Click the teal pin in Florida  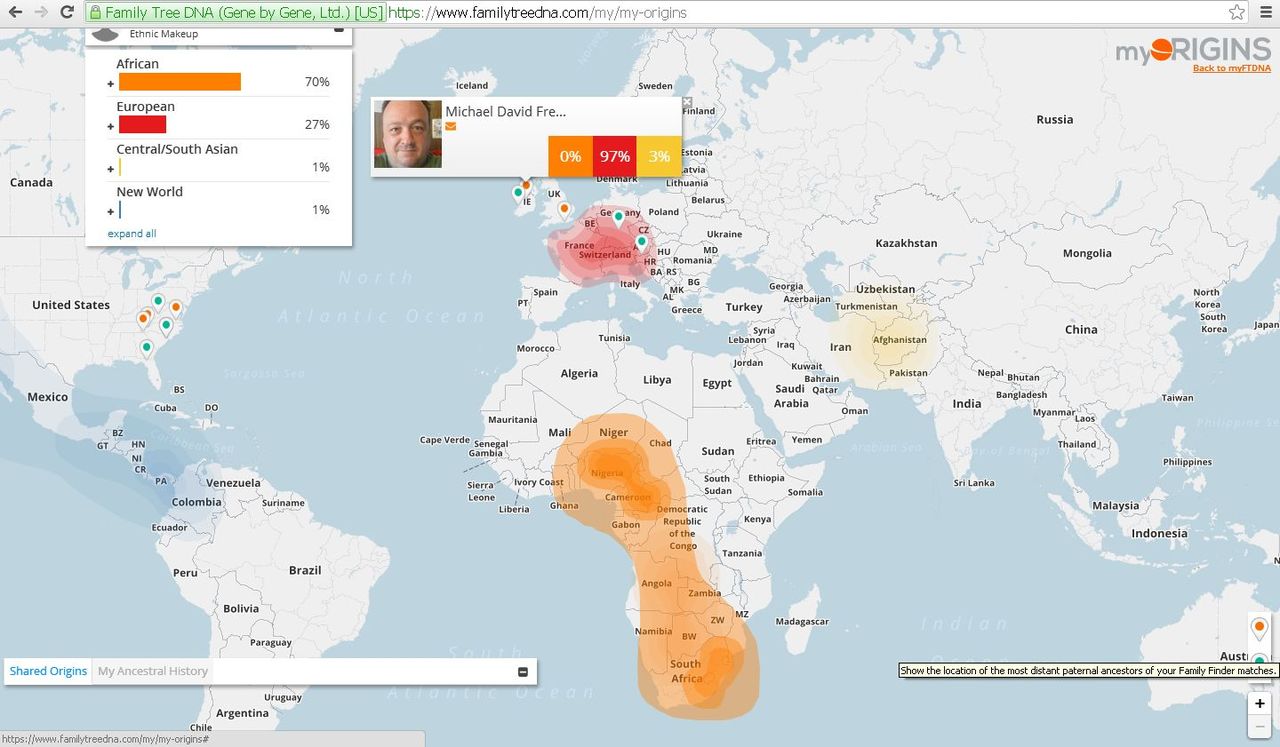coord(147,348)
